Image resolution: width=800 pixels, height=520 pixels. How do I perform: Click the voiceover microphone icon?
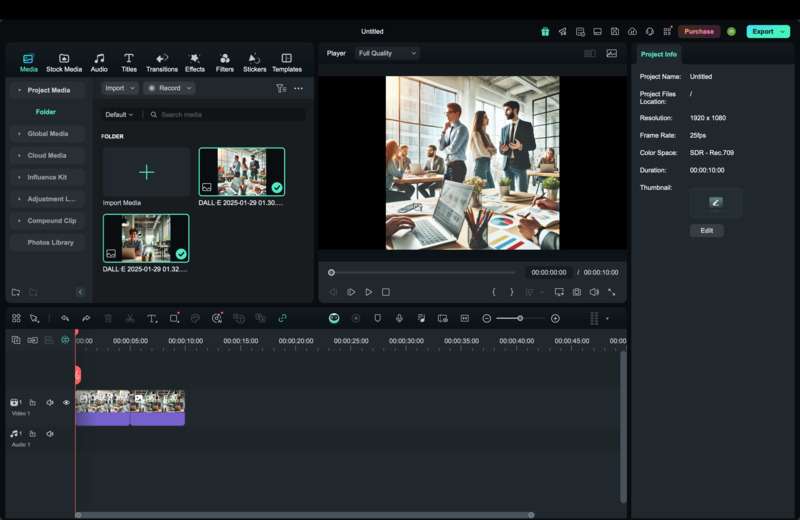pos(399,318)
